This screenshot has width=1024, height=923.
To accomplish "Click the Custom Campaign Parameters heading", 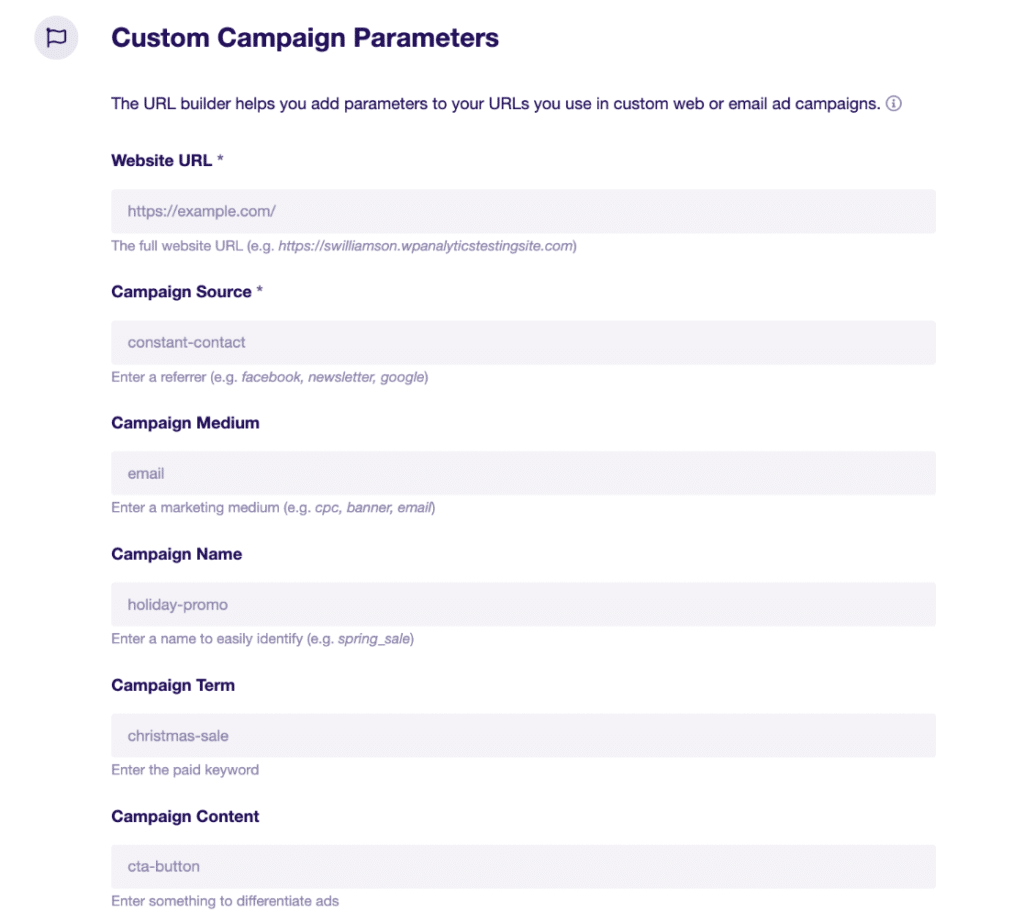I will pyautogui.click(x=305, y=38).
